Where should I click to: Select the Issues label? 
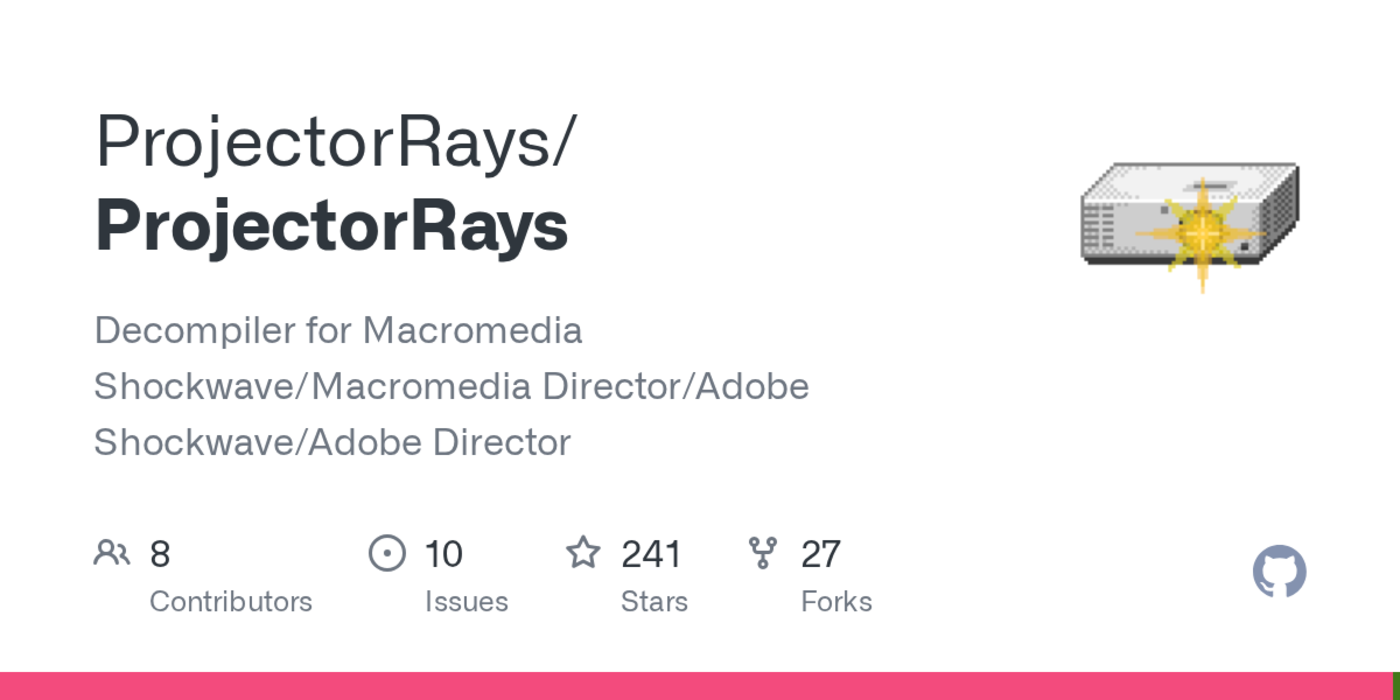click(x=466, y=602)
